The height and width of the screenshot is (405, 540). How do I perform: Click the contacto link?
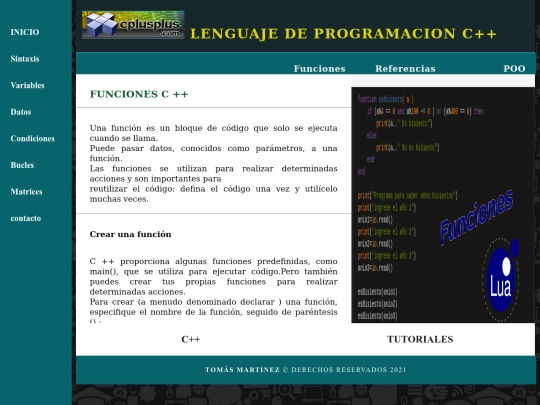tap(26, 218)
